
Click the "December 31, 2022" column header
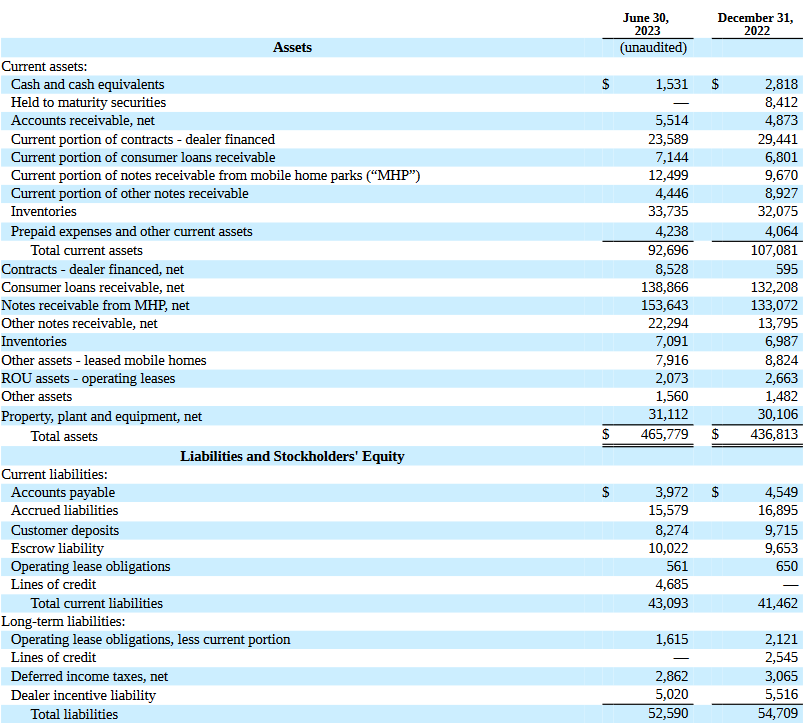pos(756,22)
